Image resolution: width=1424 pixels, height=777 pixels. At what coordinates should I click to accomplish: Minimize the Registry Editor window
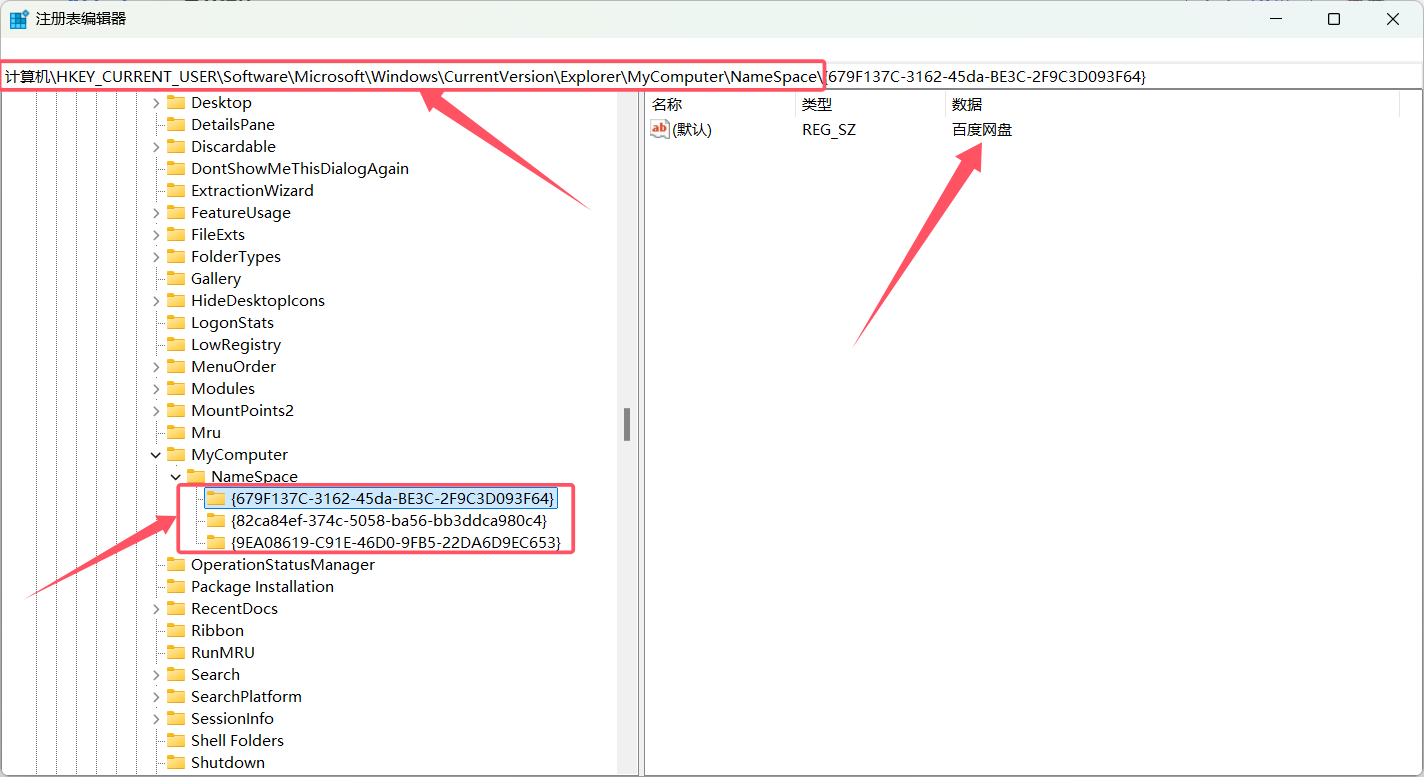point(1274,19)
